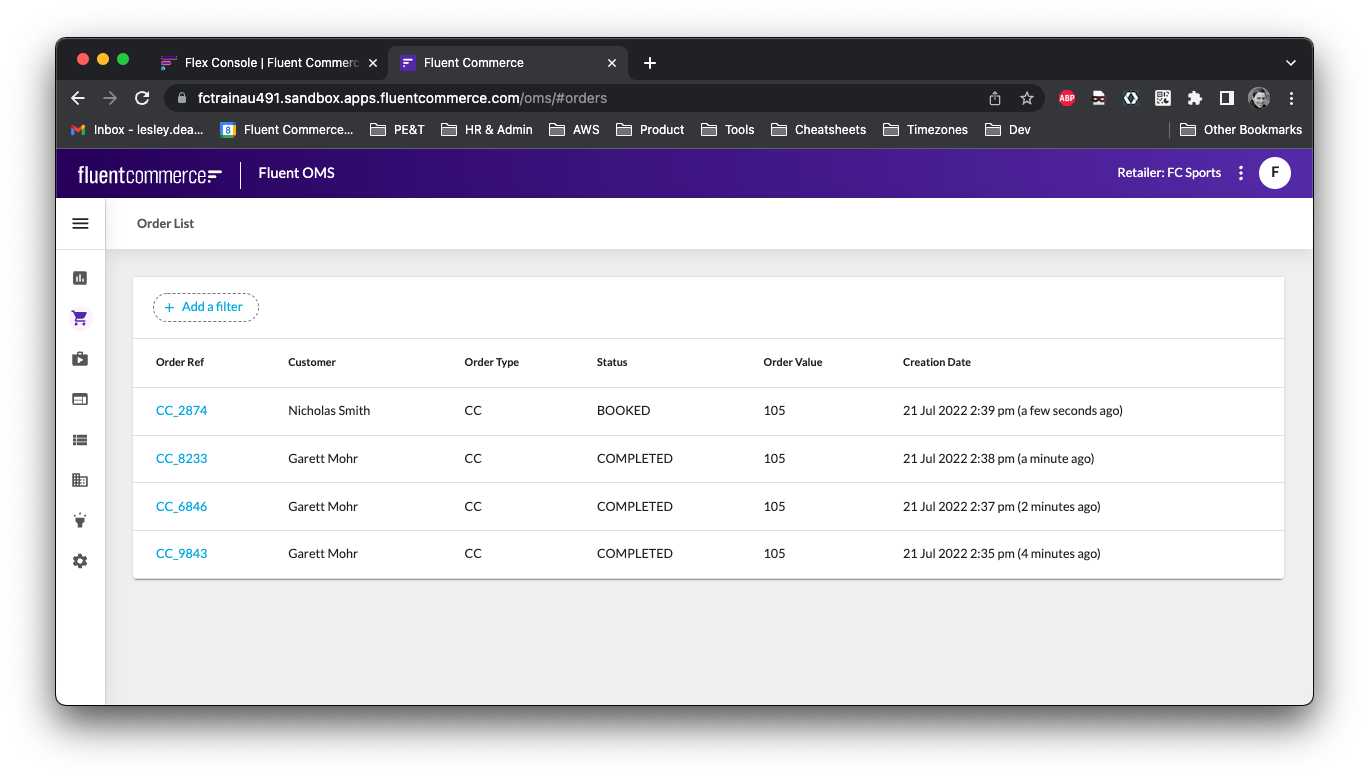This screenshot has width=1369, height=779.
Task: Open the hamburger navigation menu
Action: pos(80,224)
